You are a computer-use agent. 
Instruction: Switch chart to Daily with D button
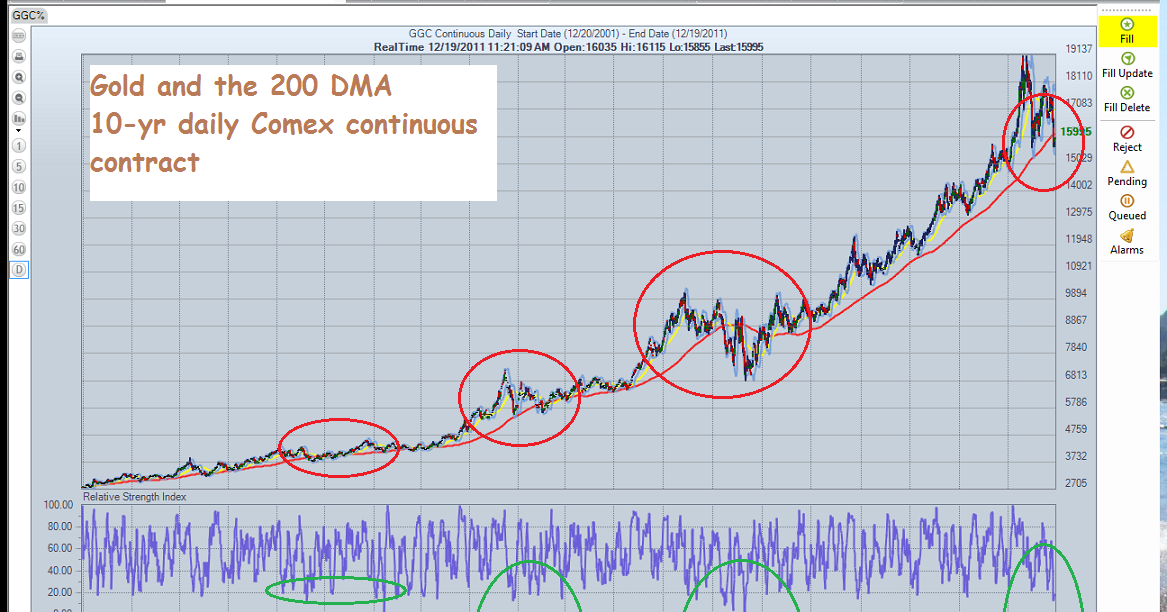17,267
